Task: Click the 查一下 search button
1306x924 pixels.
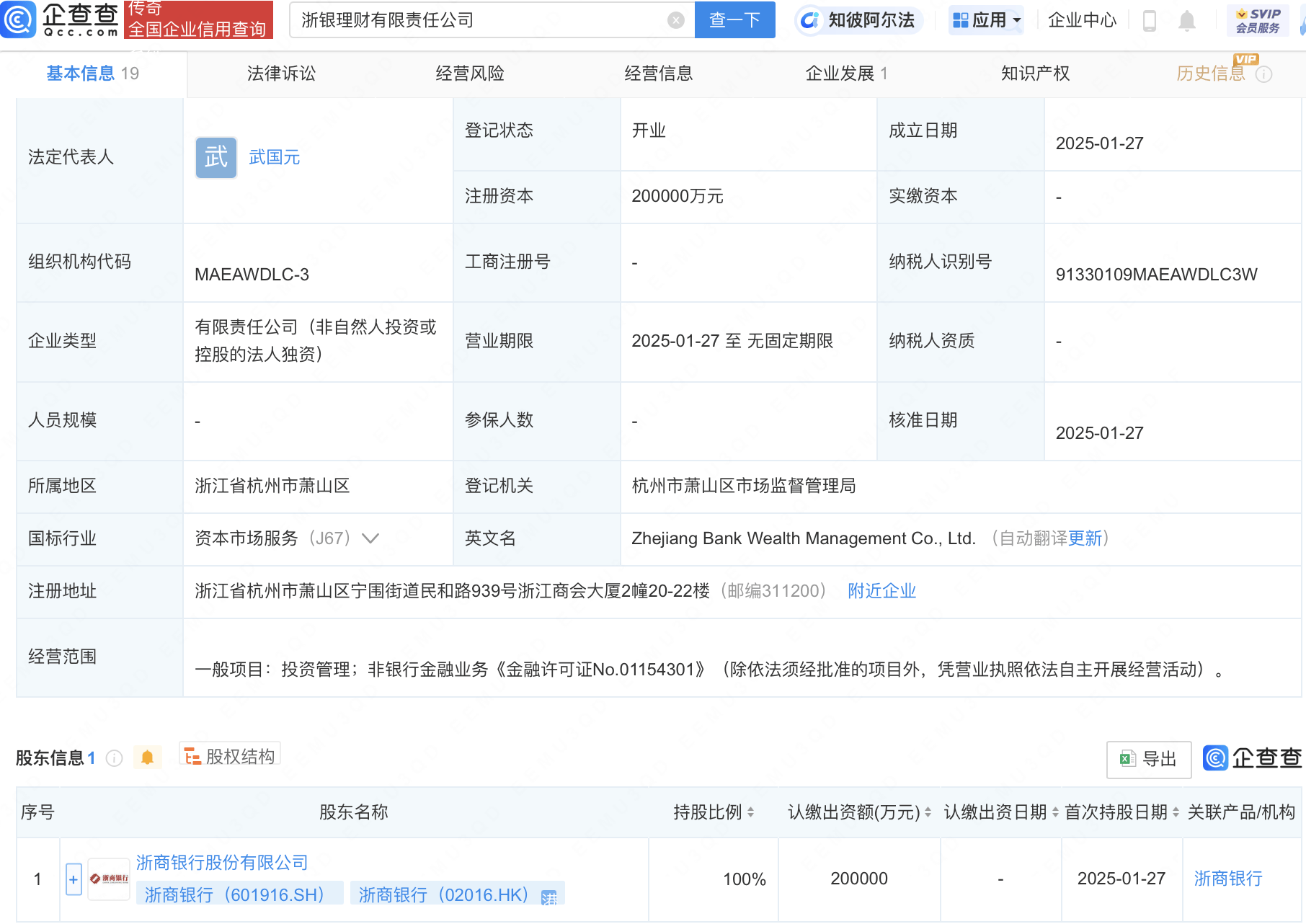Action: [734, 20]
